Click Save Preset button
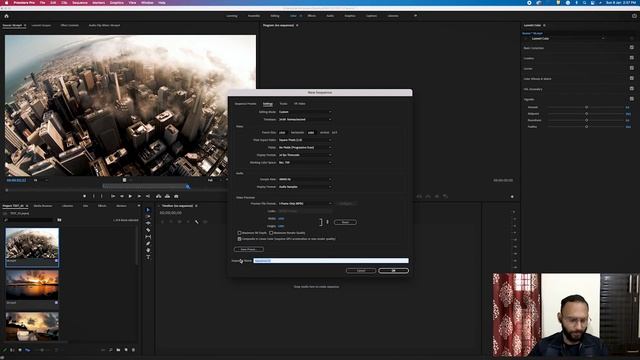 [x=249, y=249]
